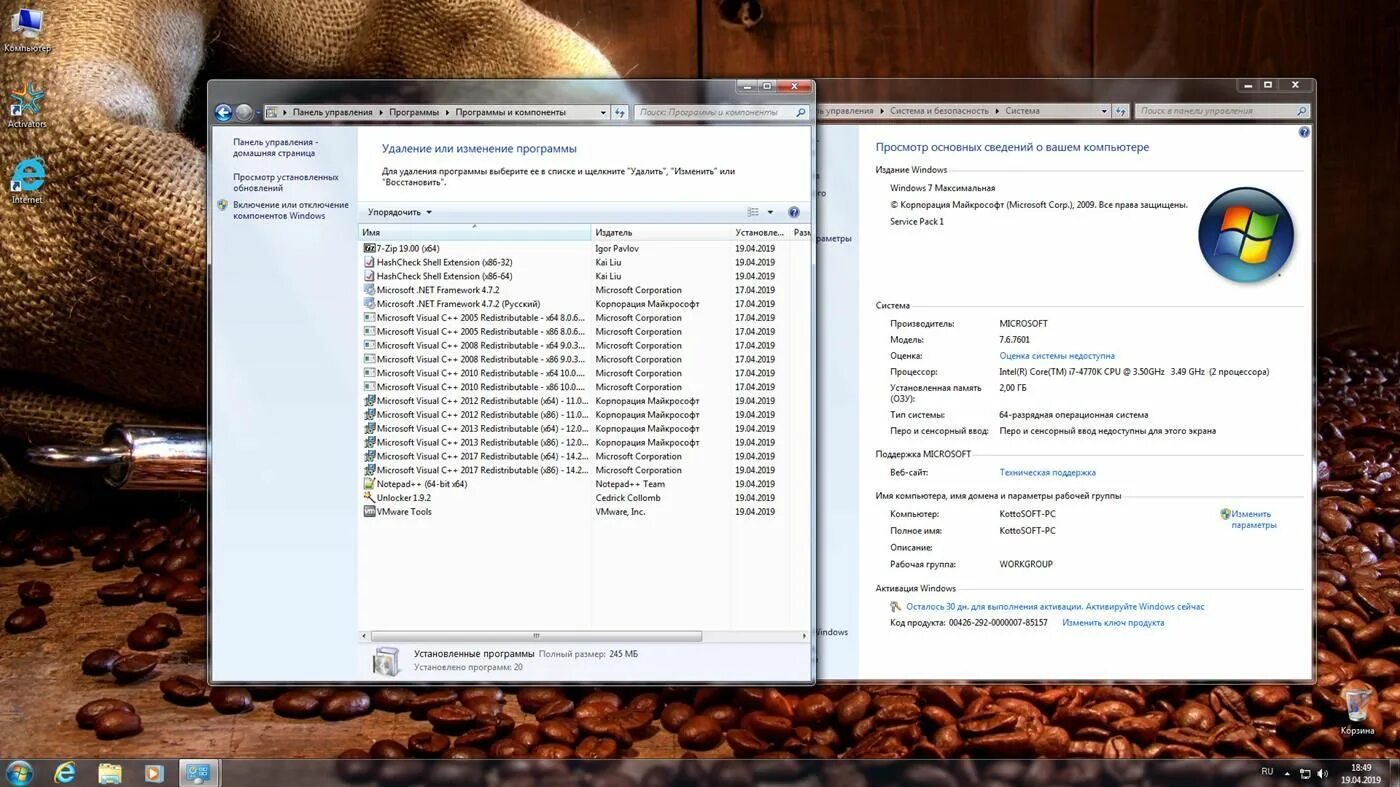Sort list by the Имя column header

click(475, 232)
